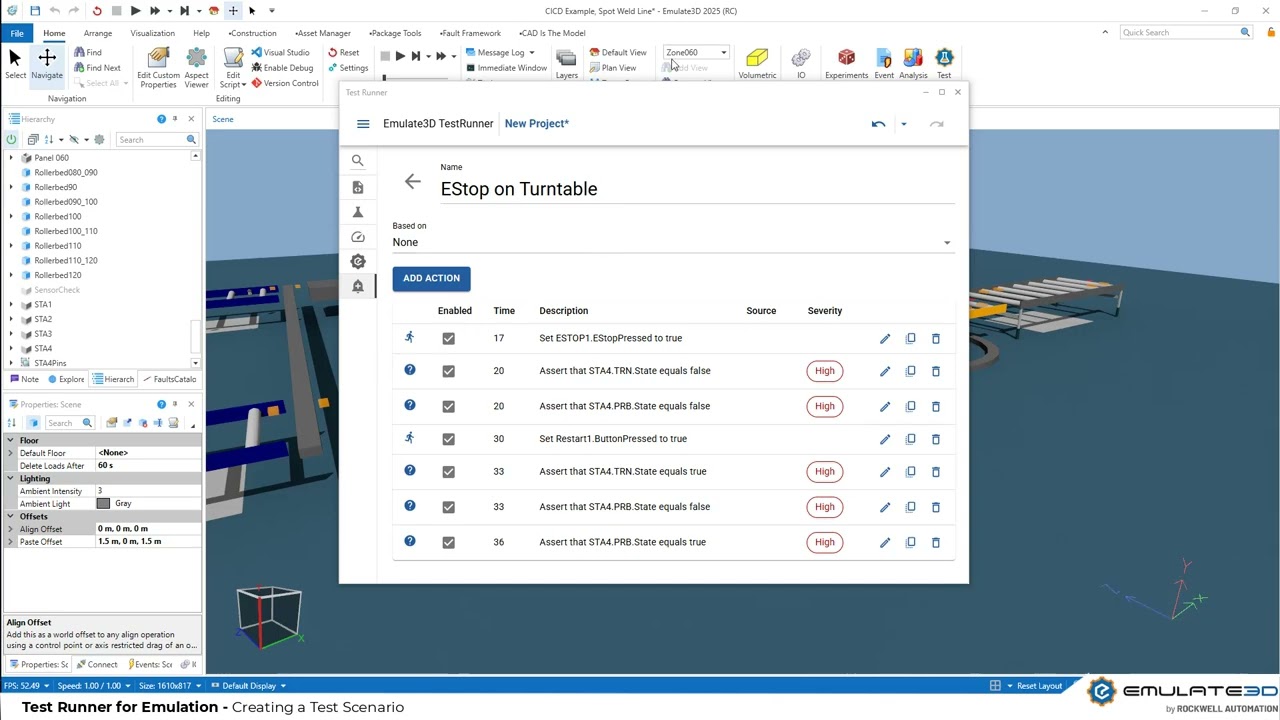Open Visual Studio from ribbon

pyautogui.click(x=280, y=52)
